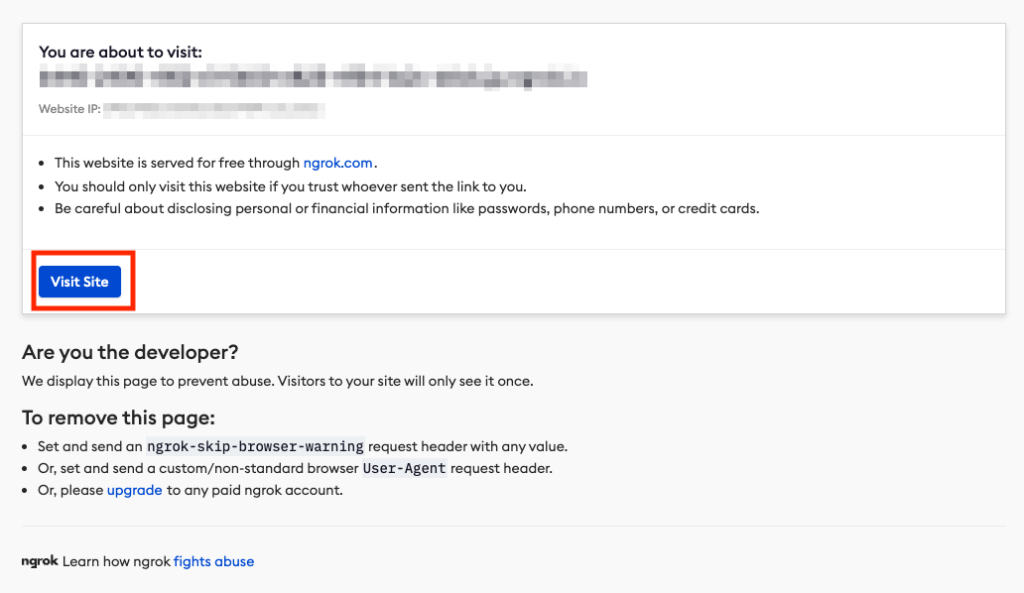This screenshot has height=593, width=1024.
Task: Open the fights abuse link
Action: tap(214, 561)
